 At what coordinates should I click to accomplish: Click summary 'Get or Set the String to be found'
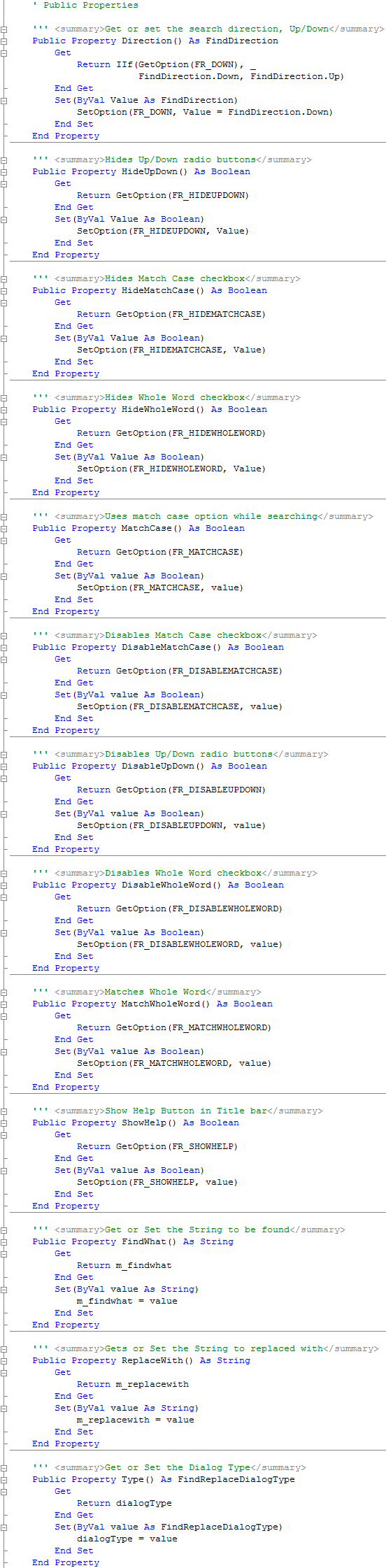pos(197,1230)
